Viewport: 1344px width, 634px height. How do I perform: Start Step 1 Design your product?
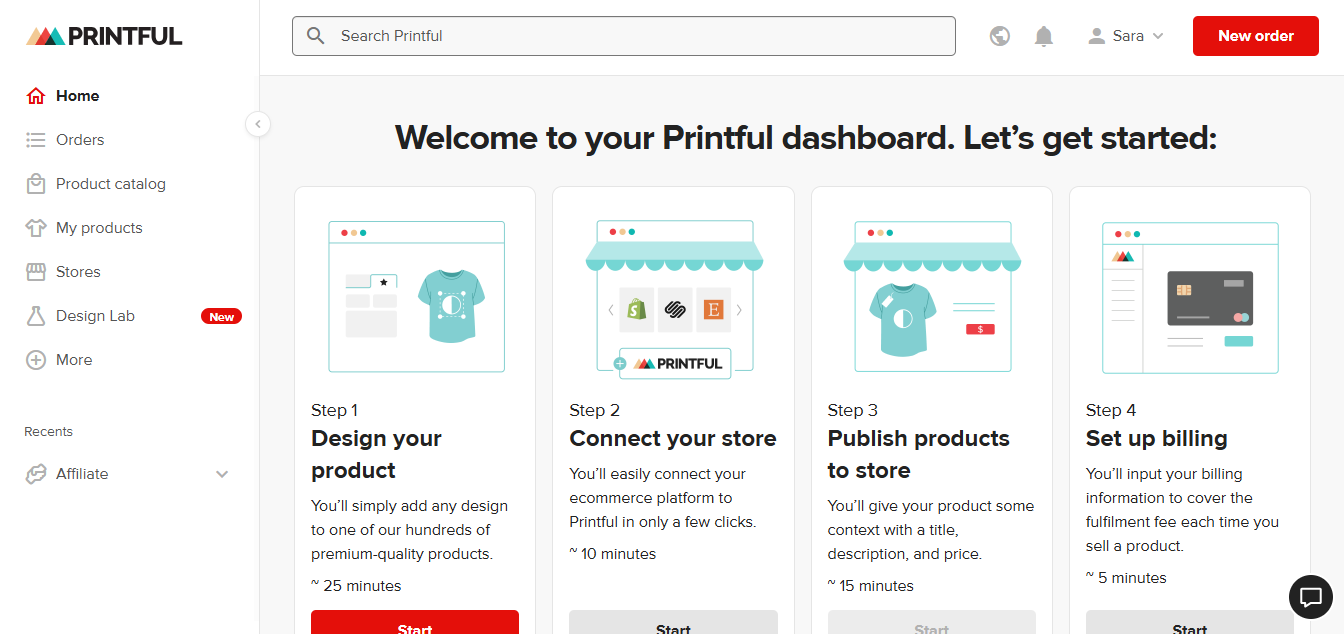point(415,622)
